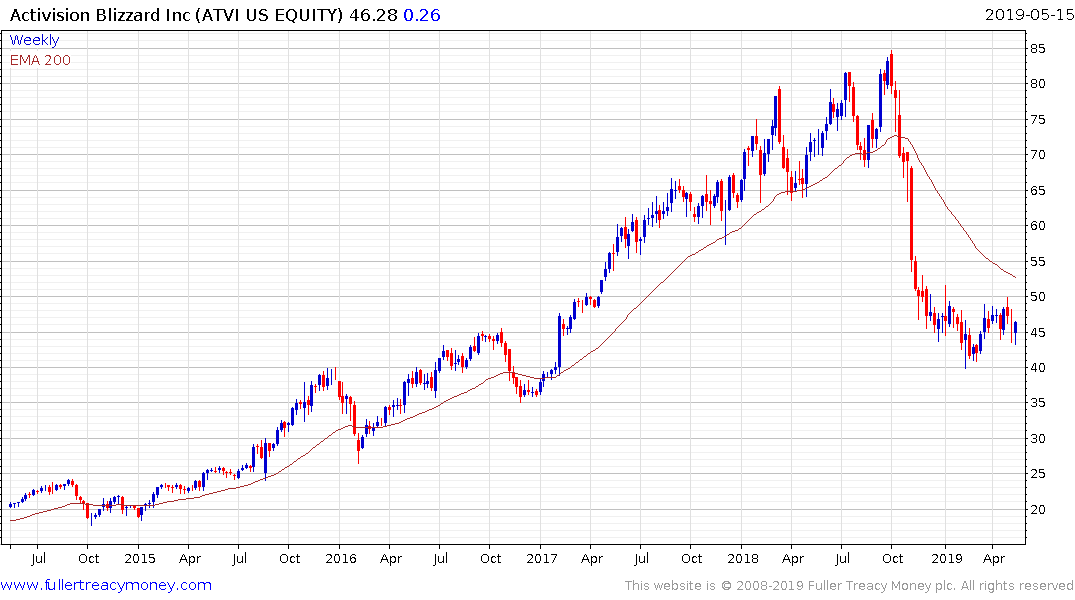Image resolution: width=1075 pixels, height=600 pixels.
Task: Click the 45 price axis label
Action: 1037,333
